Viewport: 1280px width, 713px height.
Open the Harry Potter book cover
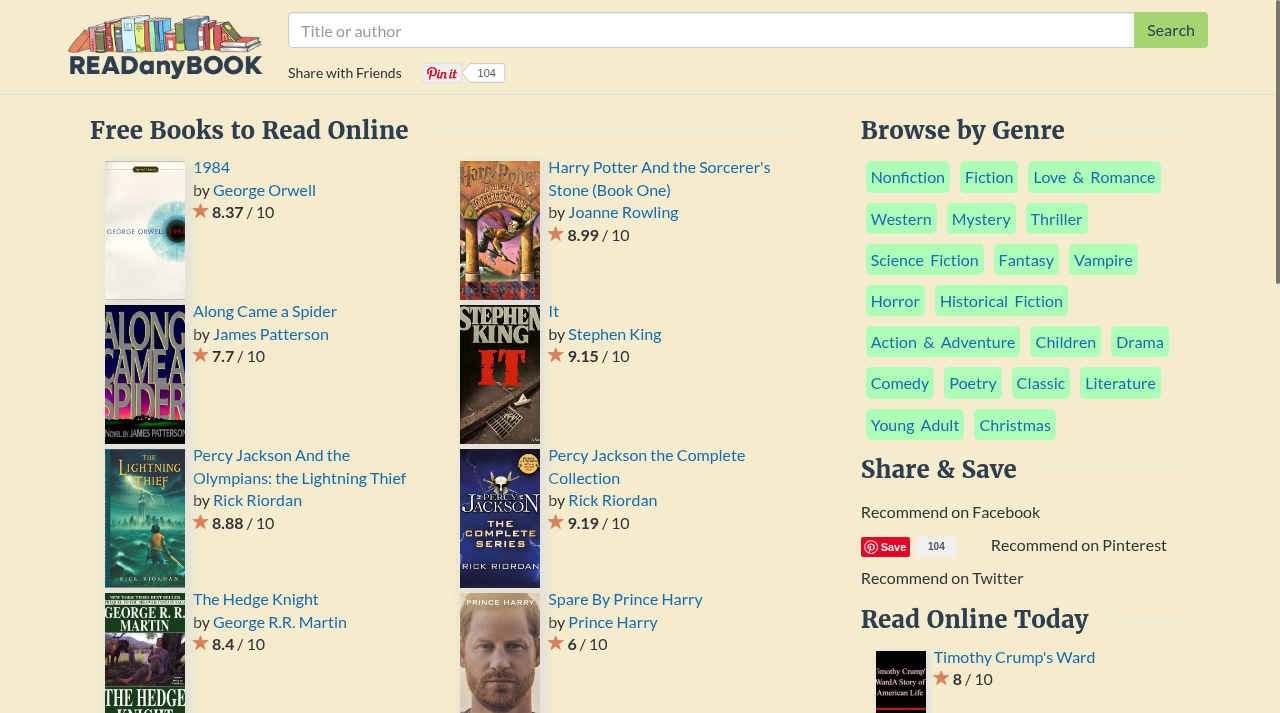click(500, 230)
